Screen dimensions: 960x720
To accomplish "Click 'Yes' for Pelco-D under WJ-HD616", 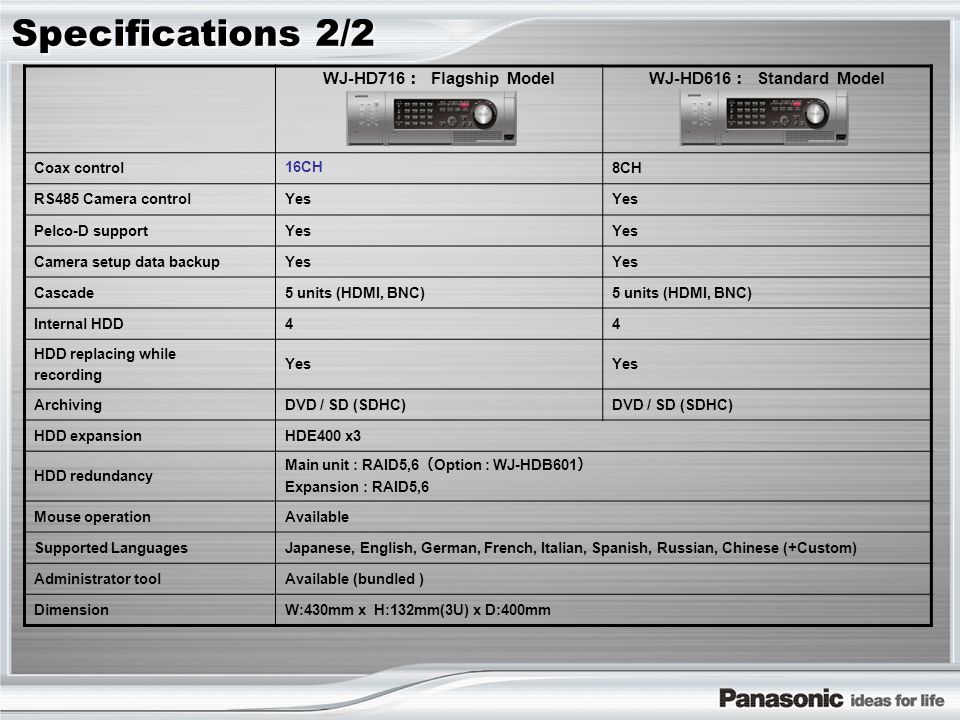I will (x=624, y=231).
